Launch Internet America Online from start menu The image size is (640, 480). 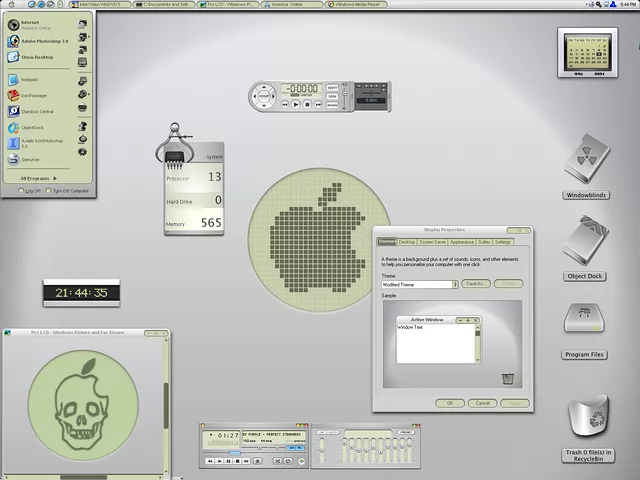pos(29,25)
